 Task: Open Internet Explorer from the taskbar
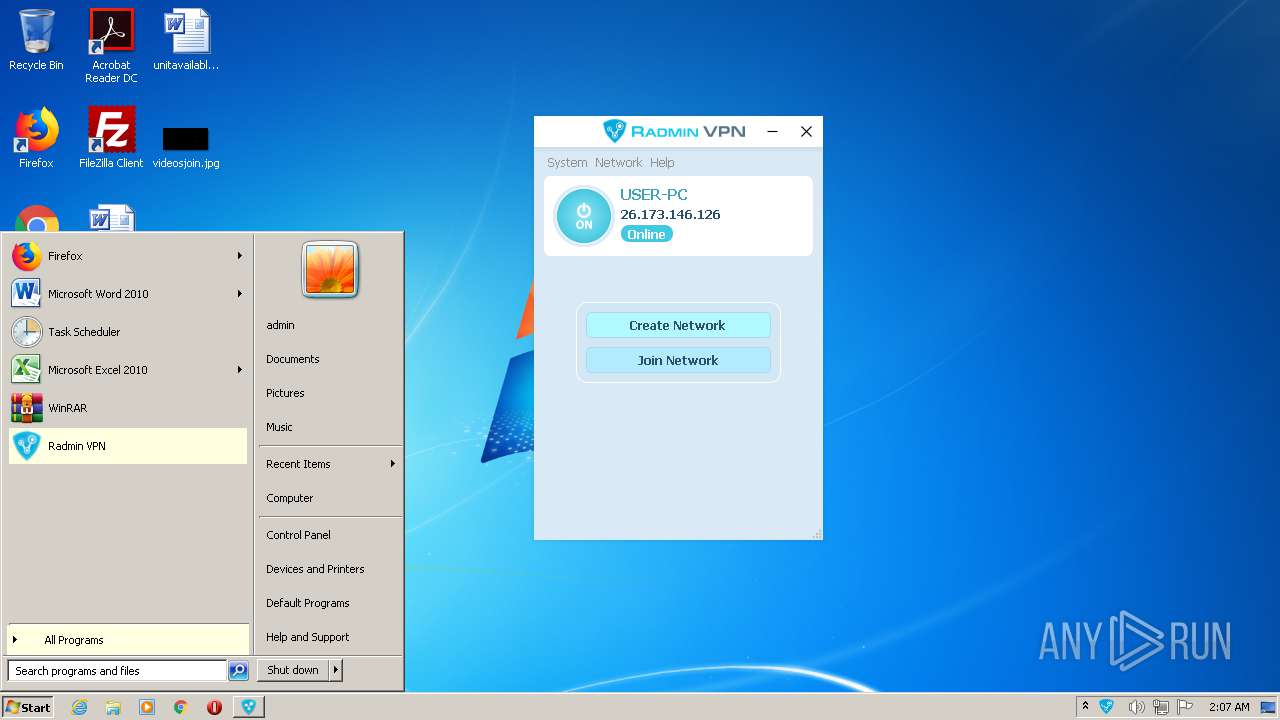[x=79, y=707]
